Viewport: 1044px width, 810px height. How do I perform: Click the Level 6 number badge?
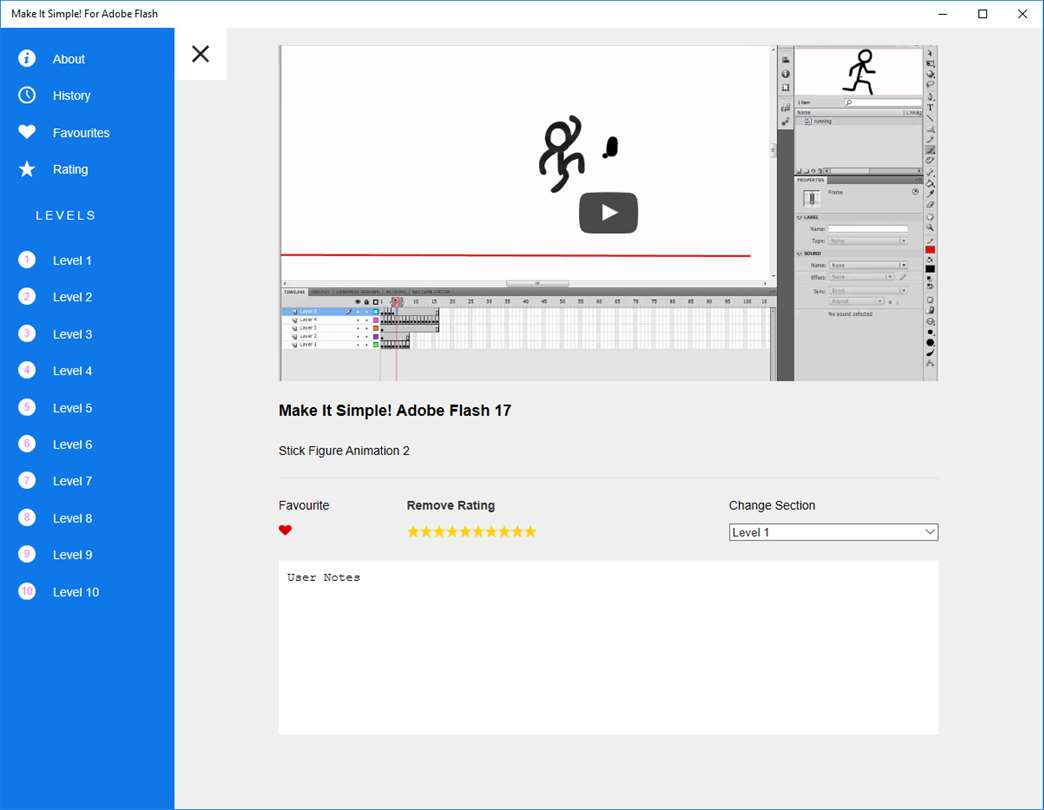pos(27,444)
